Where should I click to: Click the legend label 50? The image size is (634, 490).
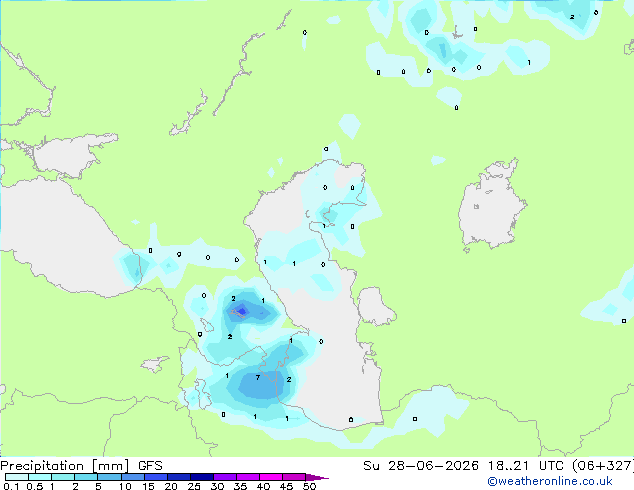point(309,486)
